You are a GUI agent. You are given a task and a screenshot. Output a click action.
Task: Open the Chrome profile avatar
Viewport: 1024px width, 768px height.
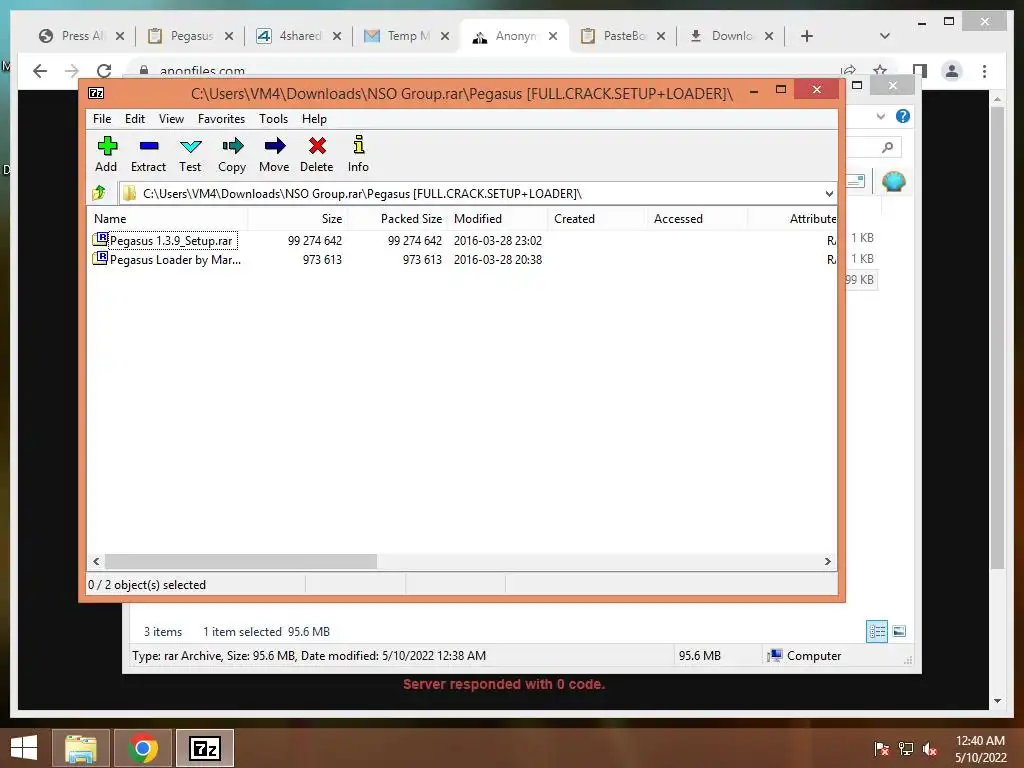[x=952, y=71]
